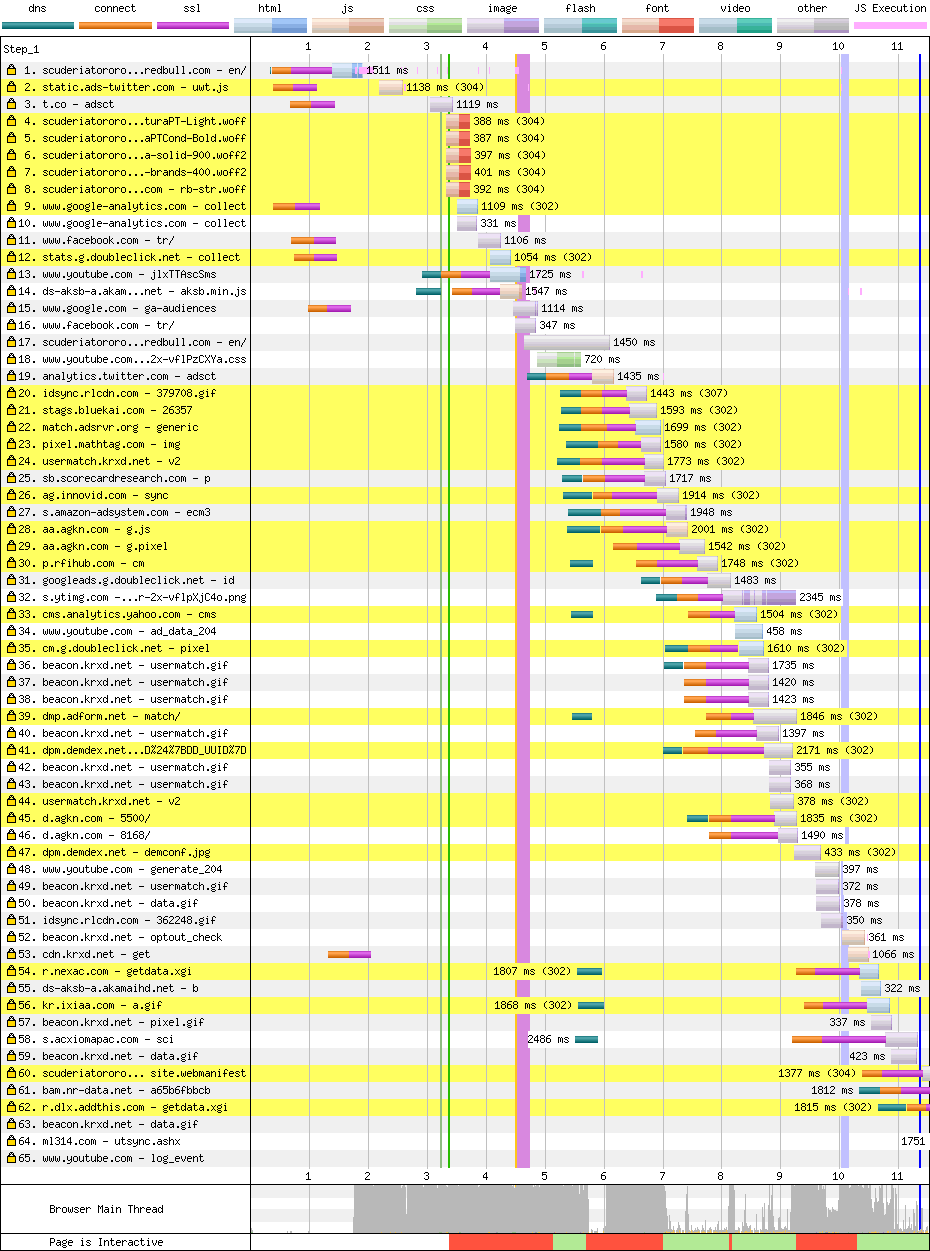Screen dimensions: 930x1251
Task: Click the flash legend color bar
Action: point(580,25)
